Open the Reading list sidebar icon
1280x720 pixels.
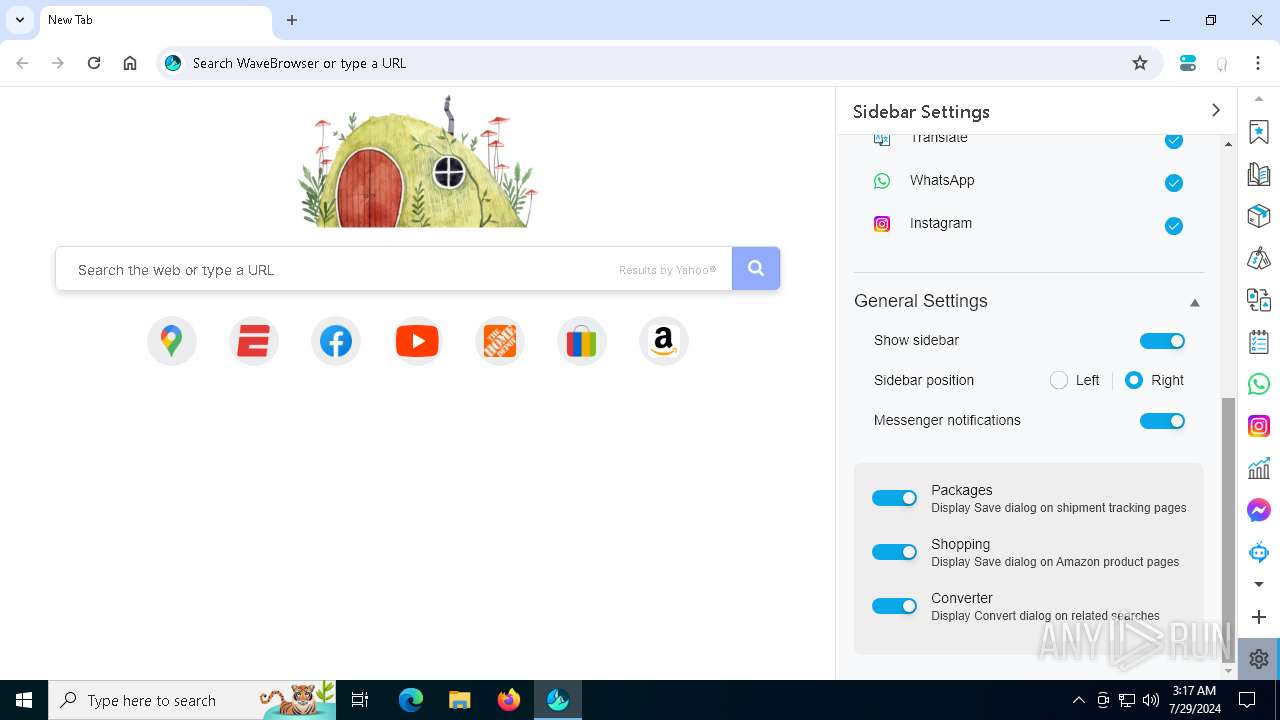point(1259,174)
